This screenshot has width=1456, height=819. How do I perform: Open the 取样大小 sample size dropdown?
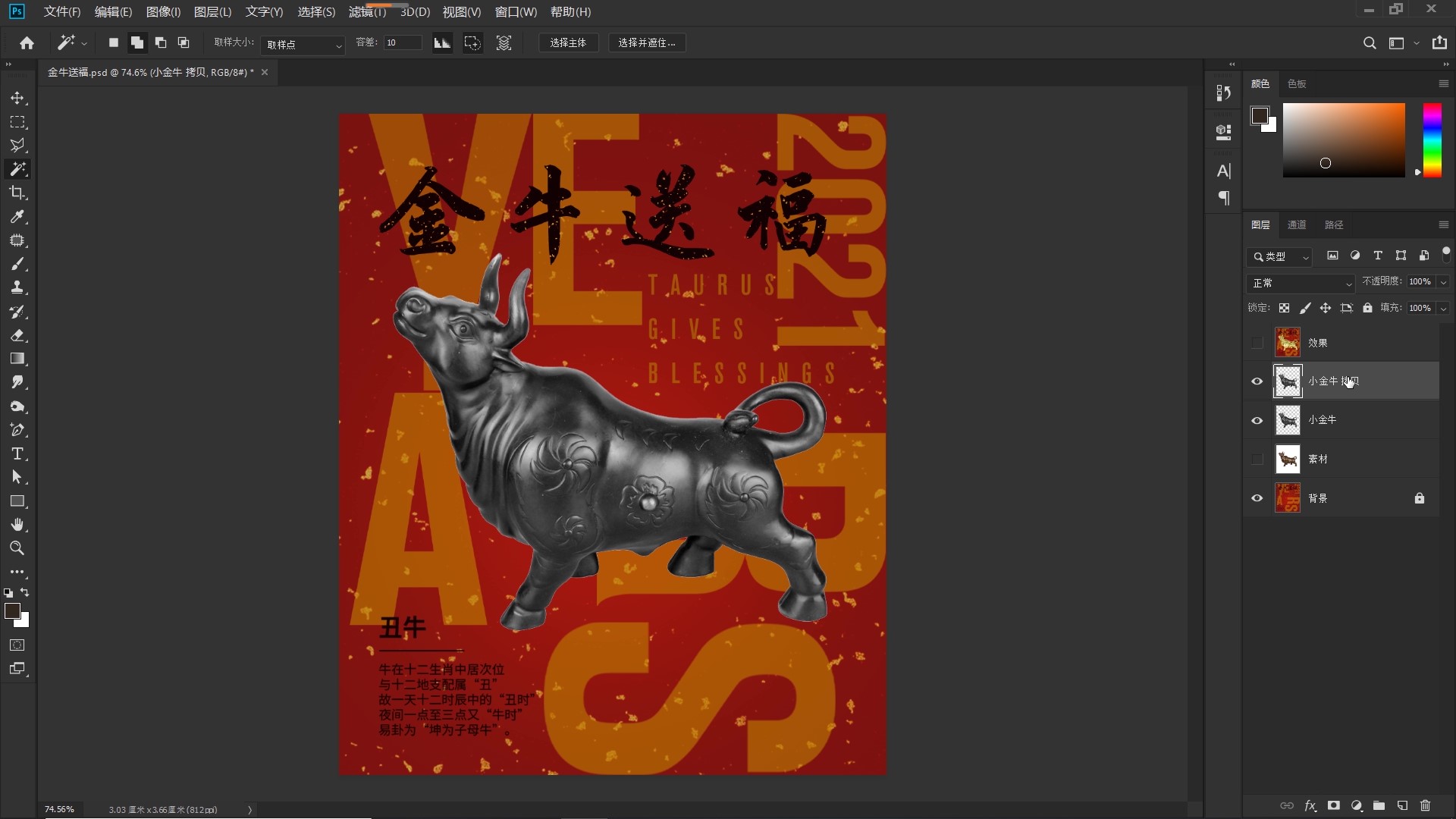tap(303, 45)
